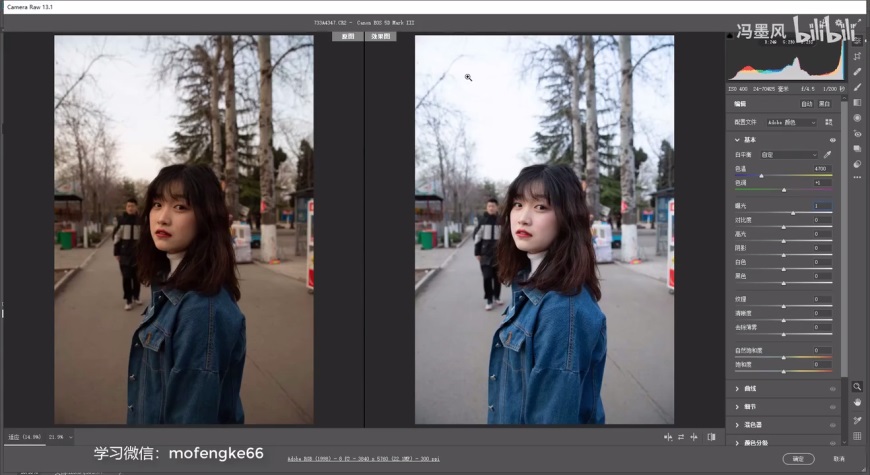Image resolution: width=870 pixels, height=475 pixels.
Task: Click the 阴影 shadows value field
Action: [822, 248]
